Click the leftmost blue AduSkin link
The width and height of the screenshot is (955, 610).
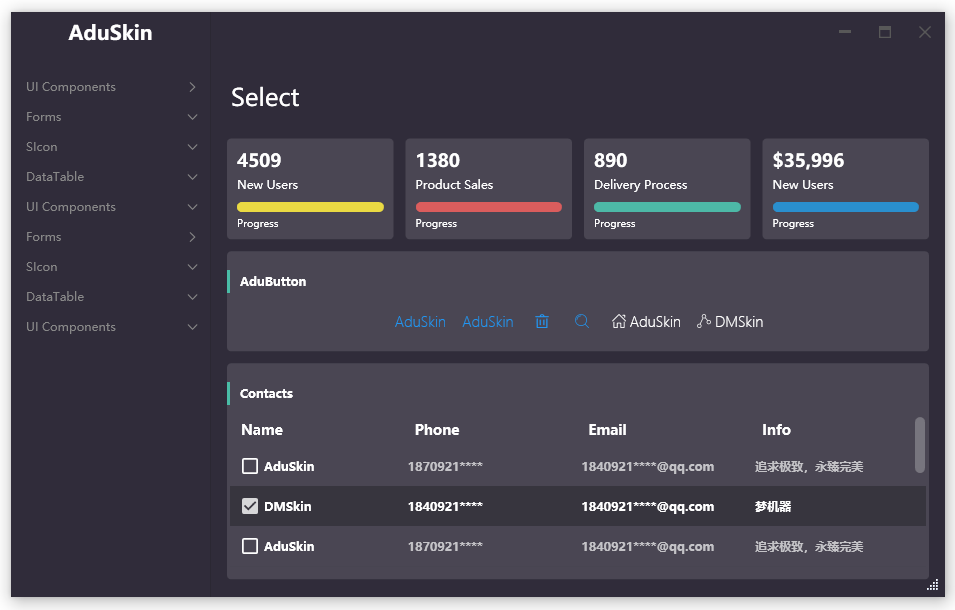point(420,322)
